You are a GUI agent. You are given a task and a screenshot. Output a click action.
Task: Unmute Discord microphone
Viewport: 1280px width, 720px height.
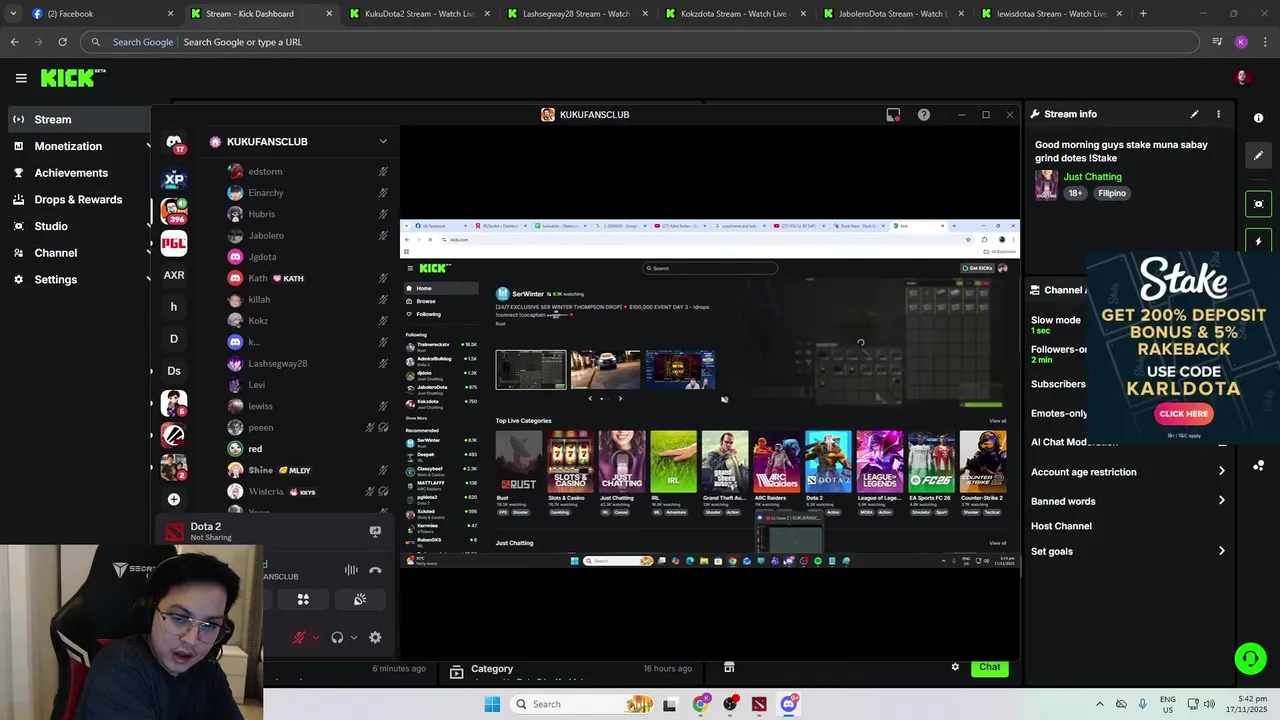298,637
